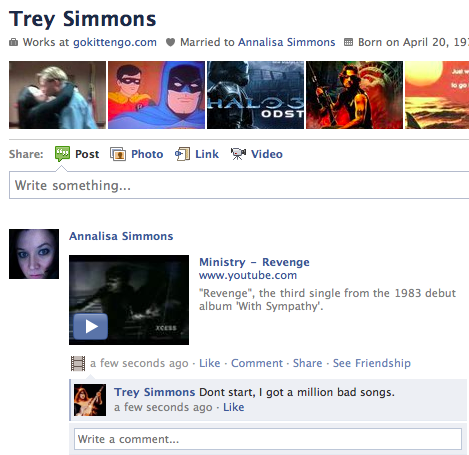
Task: Open the Halo 3 ODST photo thumbnail
Action: (255, 95)
